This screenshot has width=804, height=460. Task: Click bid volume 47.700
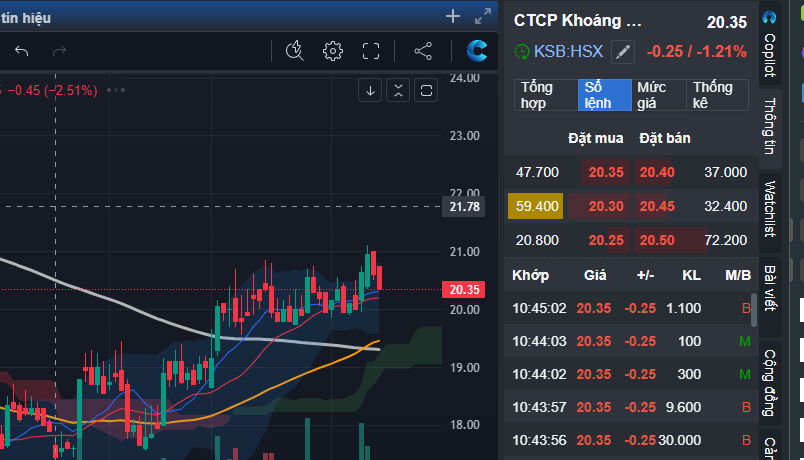coord(537,172)
